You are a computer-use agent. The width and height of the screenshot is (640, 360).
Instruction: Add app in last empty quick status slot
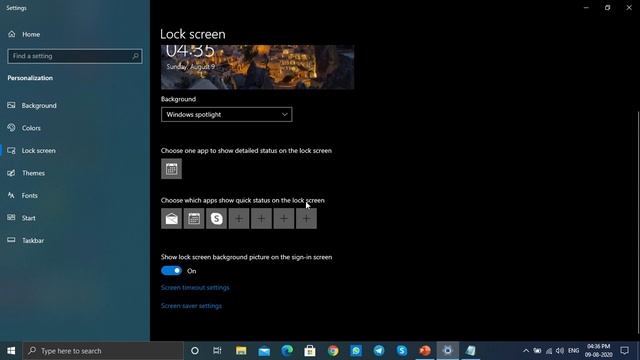[306, 218]
